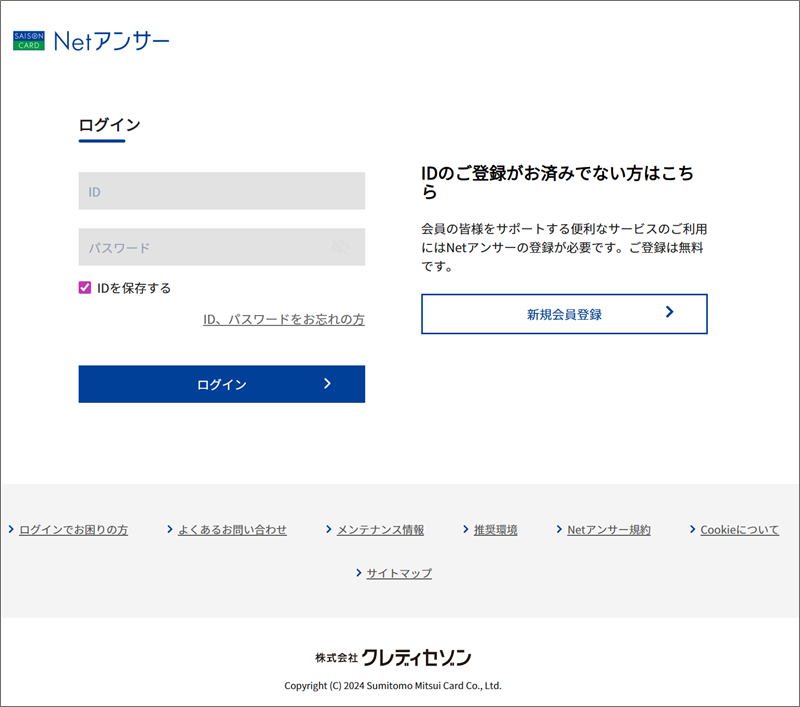Click the Cookieについて link

739,530
